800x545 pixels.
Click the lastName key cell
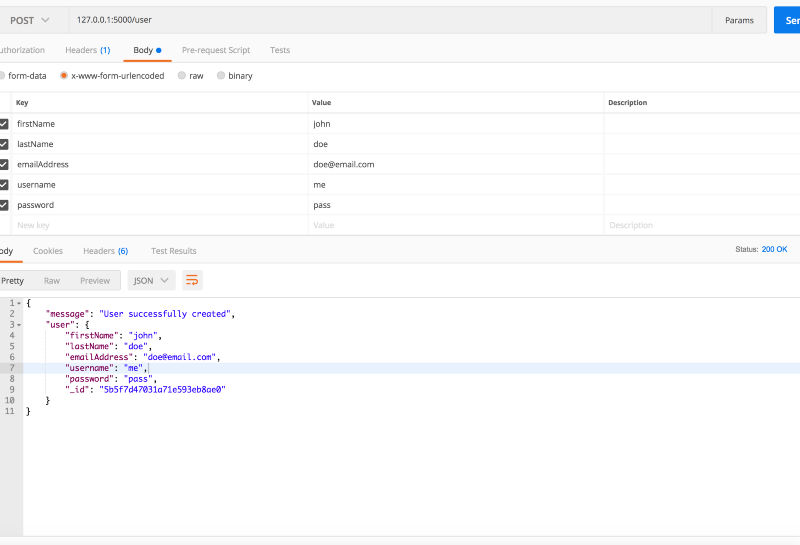tap(159, 144)
